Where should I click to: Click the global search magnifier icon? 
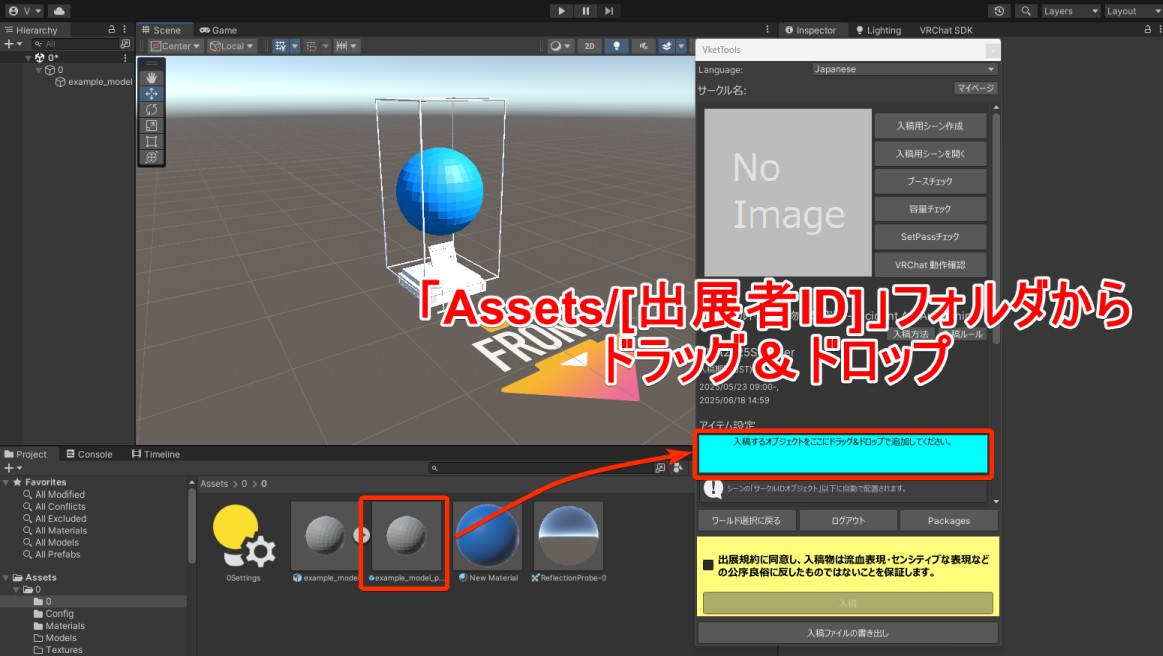pos(1026,11)
